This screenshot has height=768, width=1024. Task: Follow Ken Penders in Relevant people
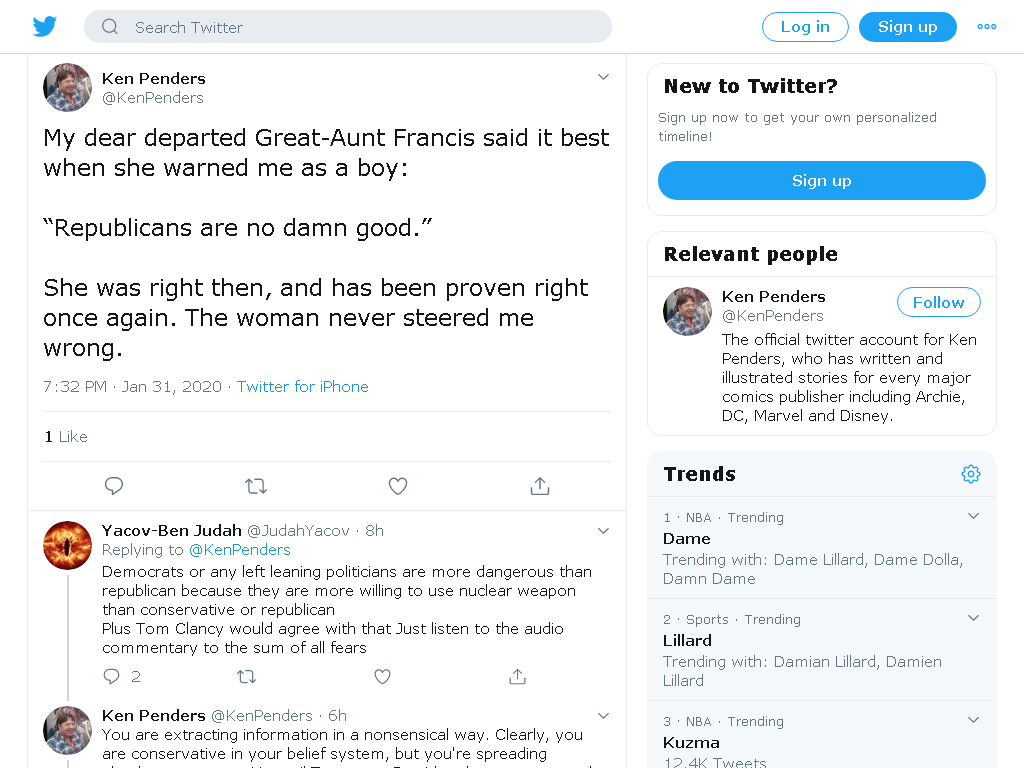pos(938,302)
